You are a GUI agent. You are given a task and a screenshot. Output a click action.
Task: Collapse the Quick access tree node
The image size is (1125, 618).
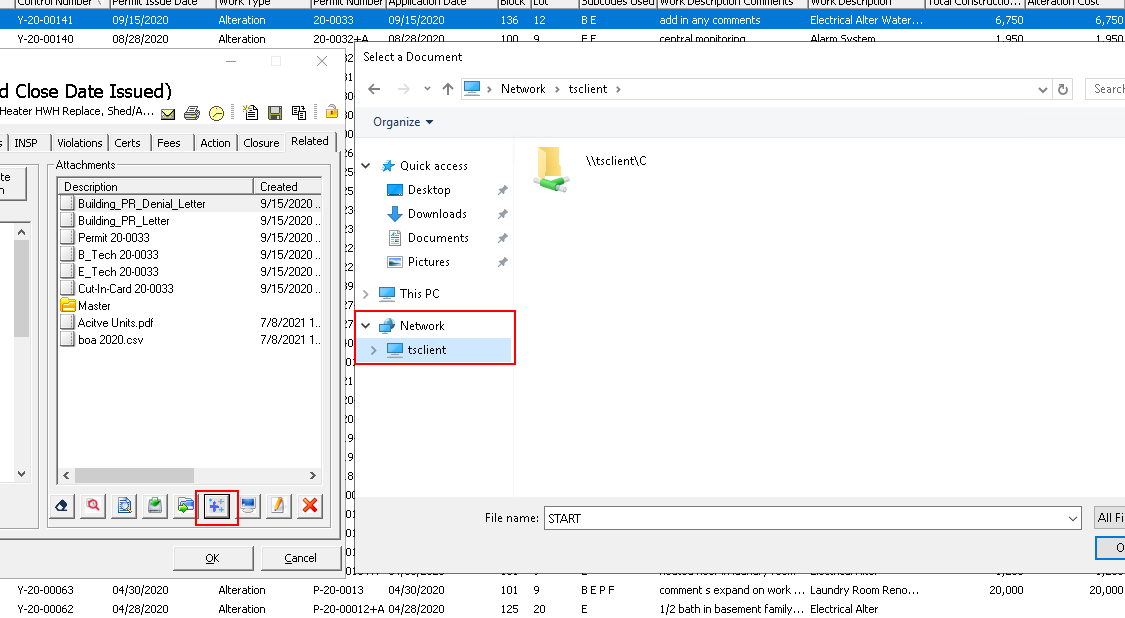pos(366,166)
